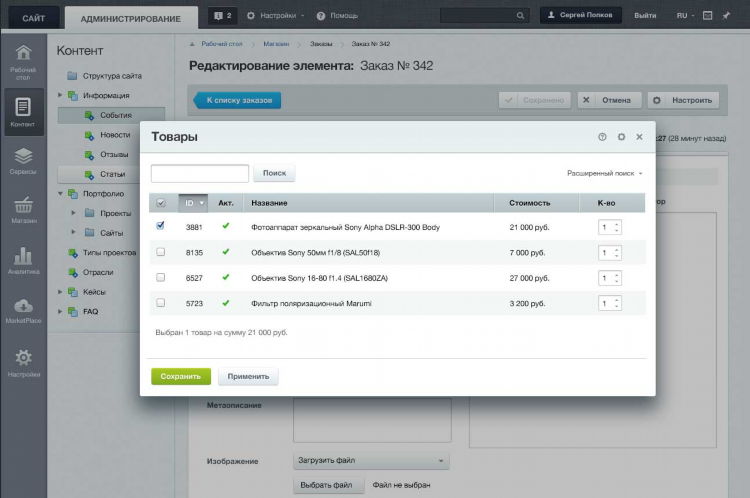Click the pin icon in top bar
This screenshot has width=750, height=498.
(726, 15)
